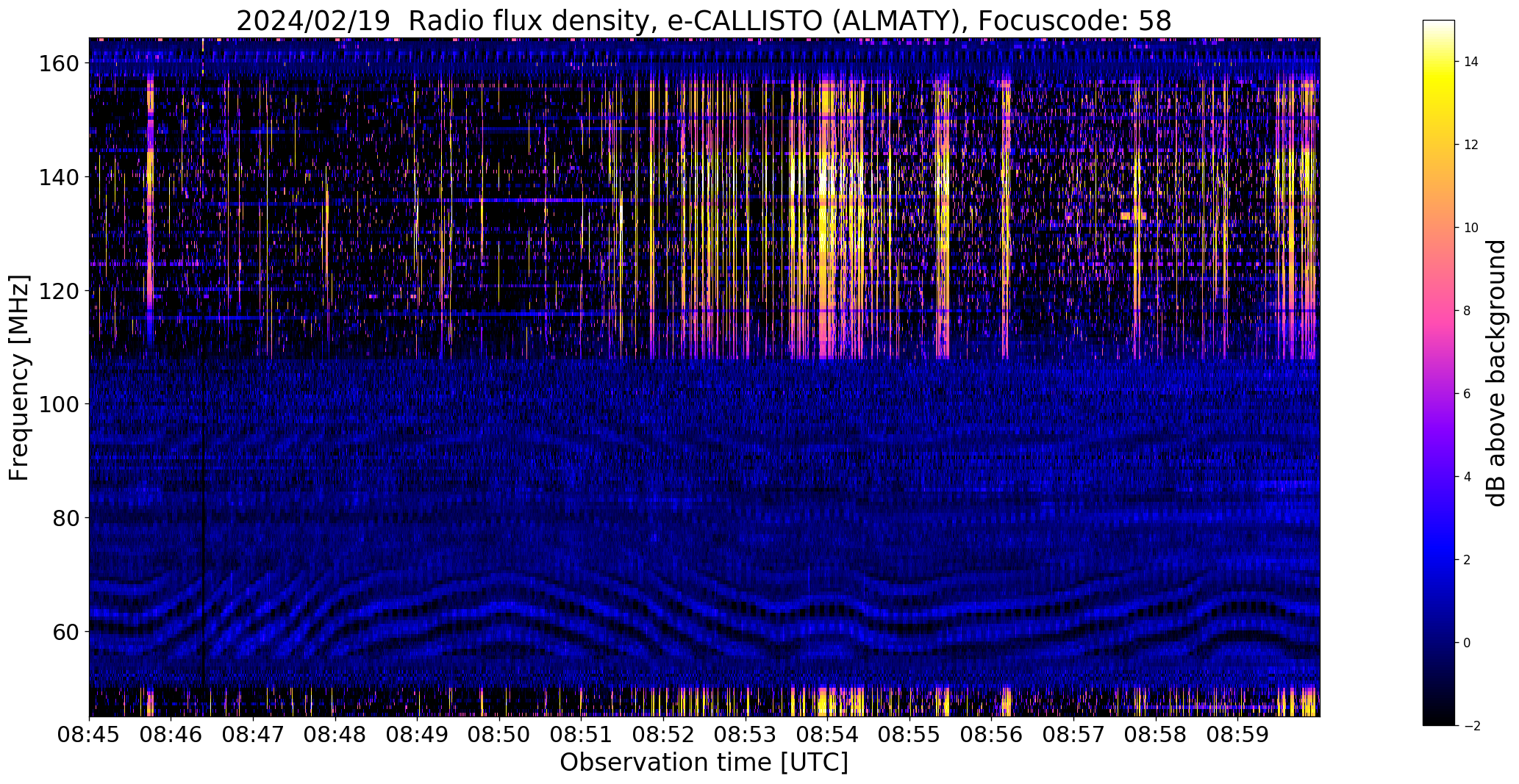The image size is (1519, 784).
Task: Click the 4 tick on the colorbar
Action: click(1468, 477)
